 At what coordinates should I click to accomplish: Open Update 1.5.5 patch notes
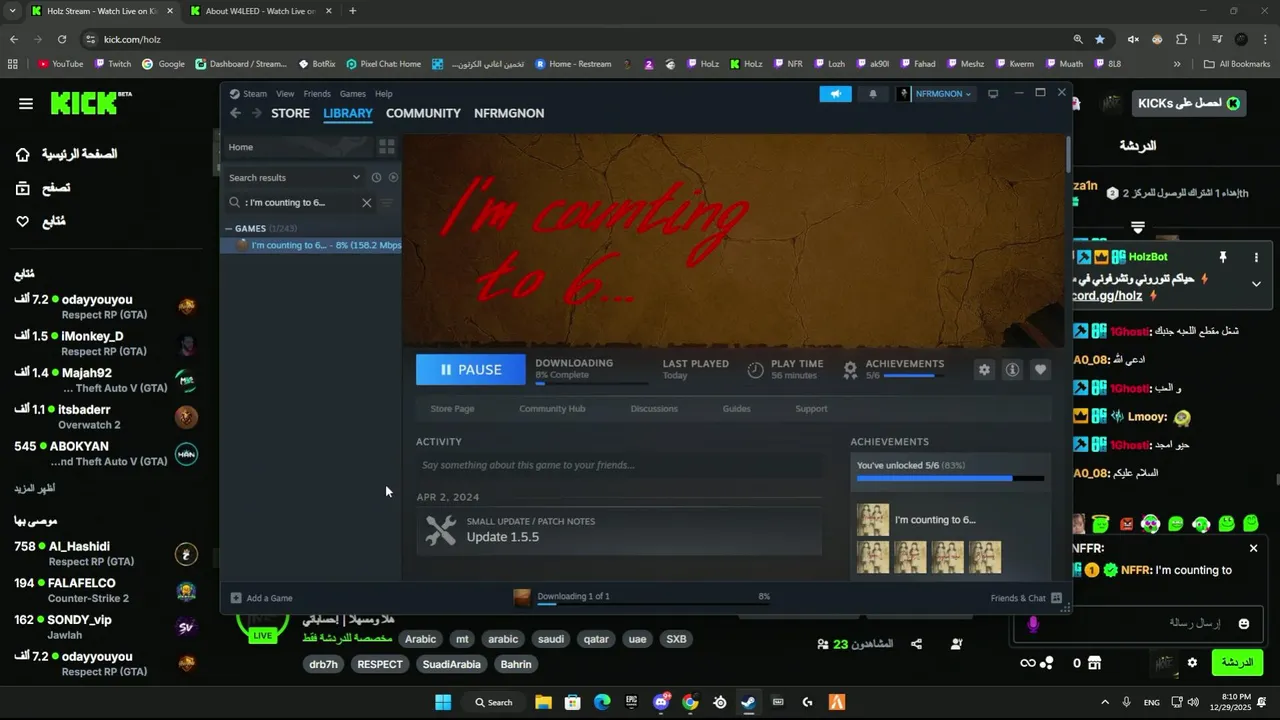(619, 530)
